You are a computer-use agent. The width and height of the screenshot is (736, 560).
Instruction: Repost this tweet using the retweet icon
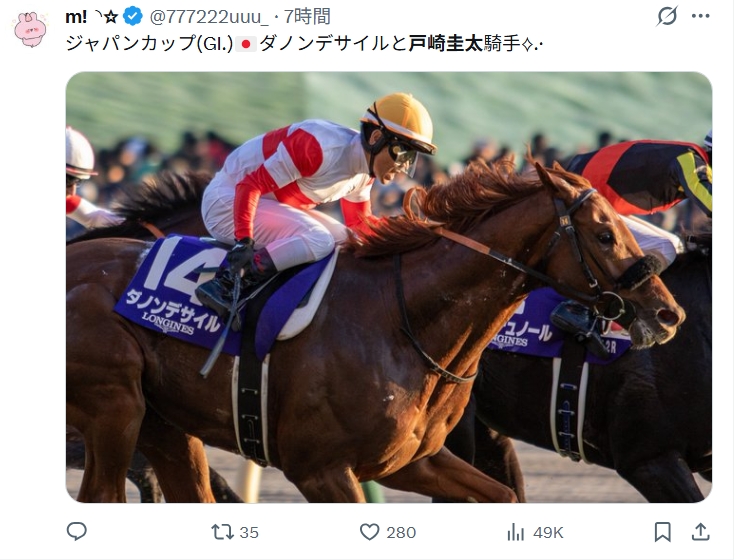pyautogui.click(x=222, y=532)
